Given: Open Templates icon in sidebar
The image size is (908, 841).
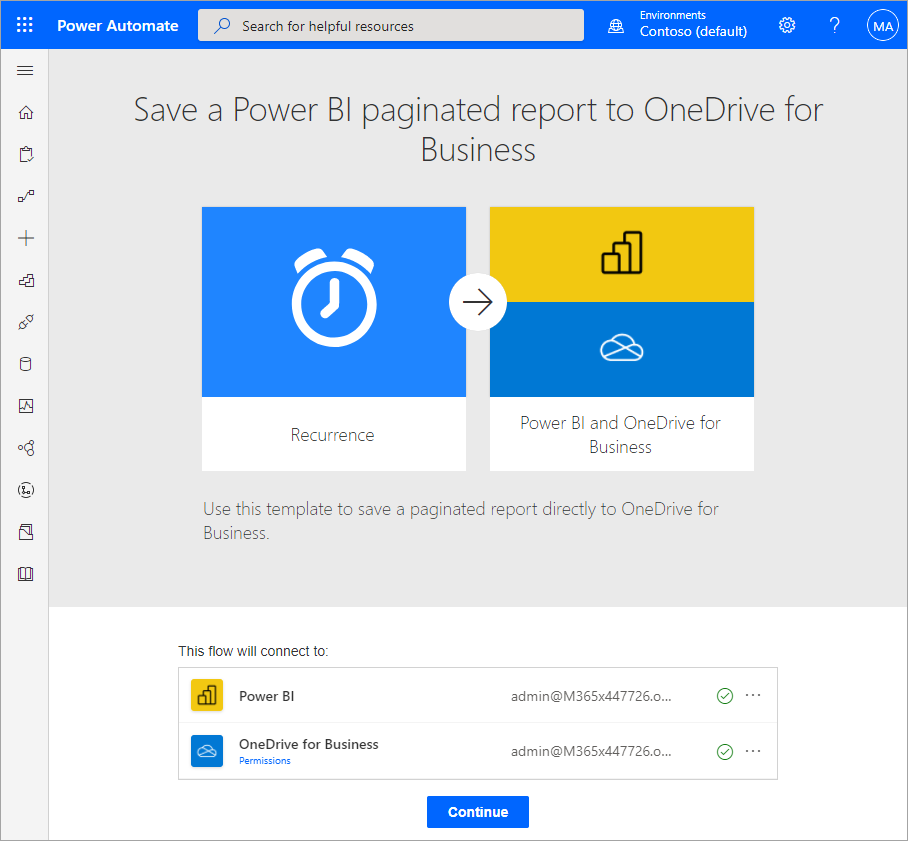Looking at the screenshot, I should tap(25, 280).
